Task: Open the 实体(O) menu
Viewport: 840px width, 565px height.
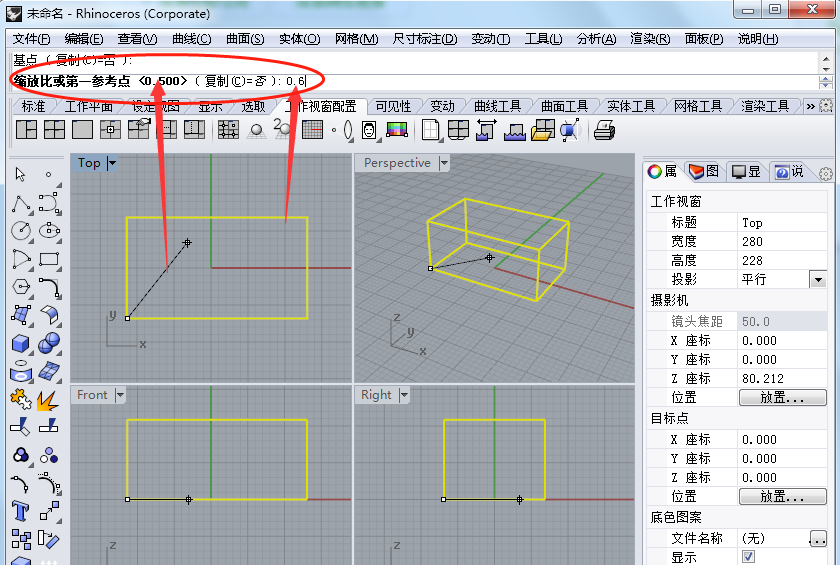Action: tap(299, 39)
